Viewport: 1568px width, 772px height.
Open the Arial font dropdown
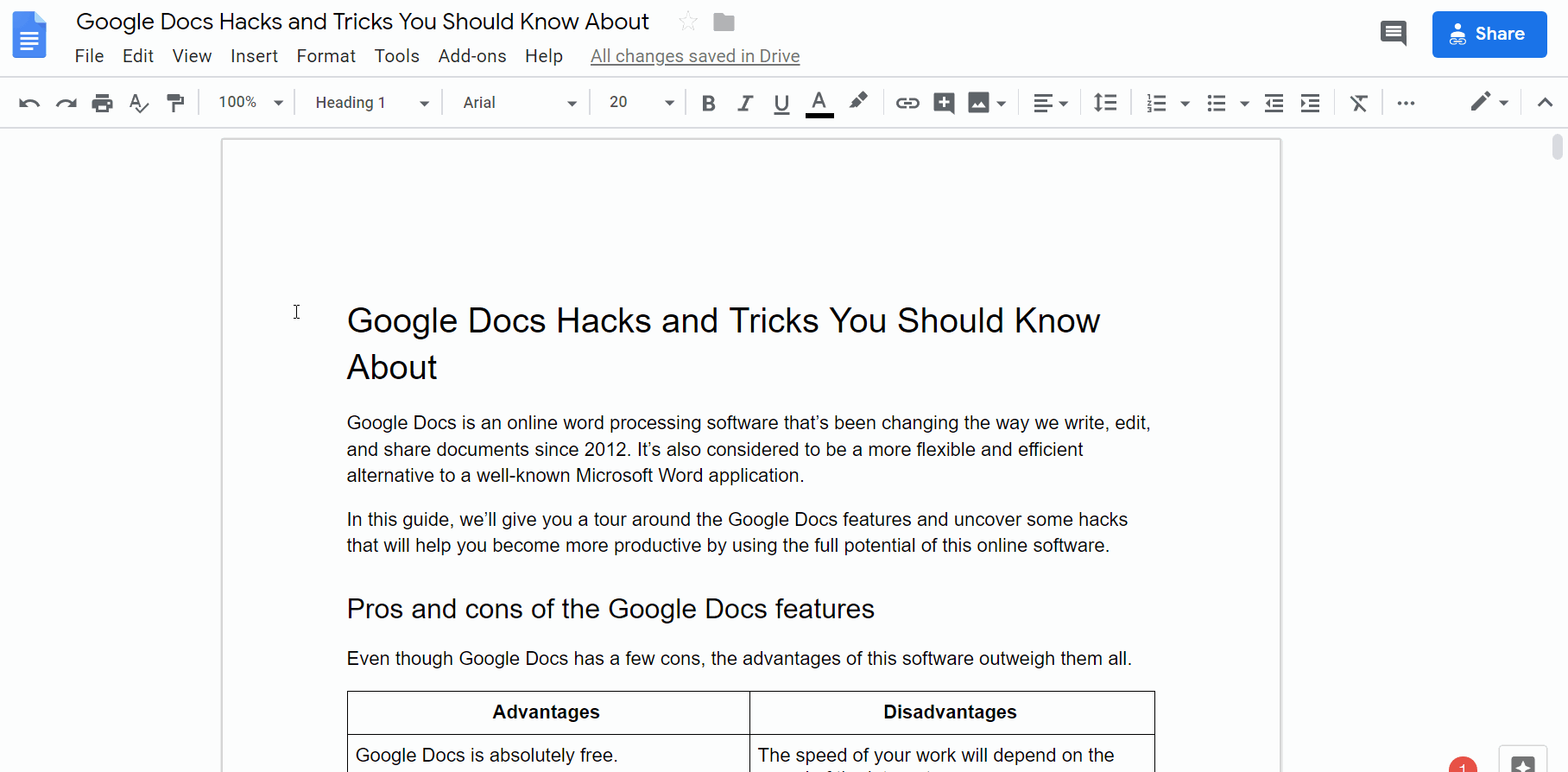coord(519,102)
